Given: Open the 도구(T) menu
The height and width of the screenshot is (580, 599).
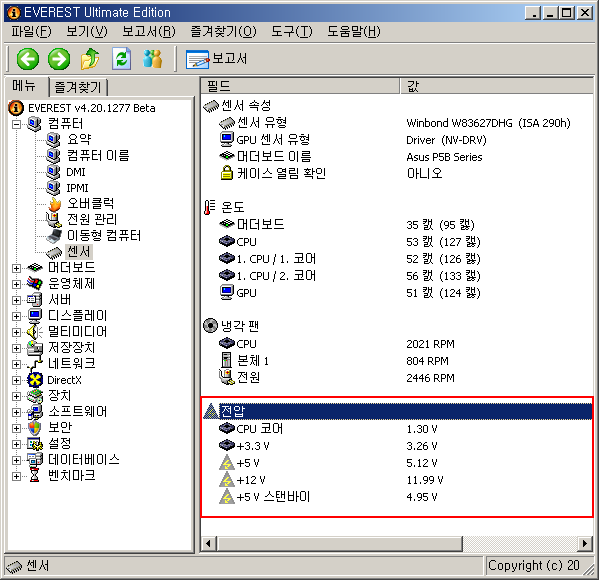Looking at the screenshot, I should [291, 32].
